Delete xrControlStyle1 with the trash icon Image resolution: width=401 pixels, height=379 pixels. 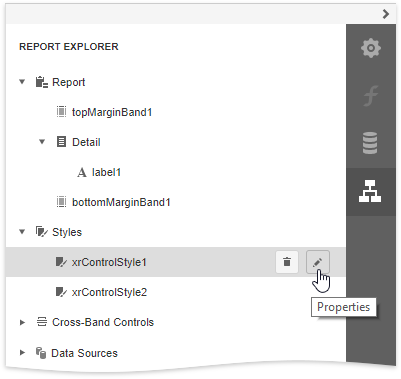tap(287, 262)
